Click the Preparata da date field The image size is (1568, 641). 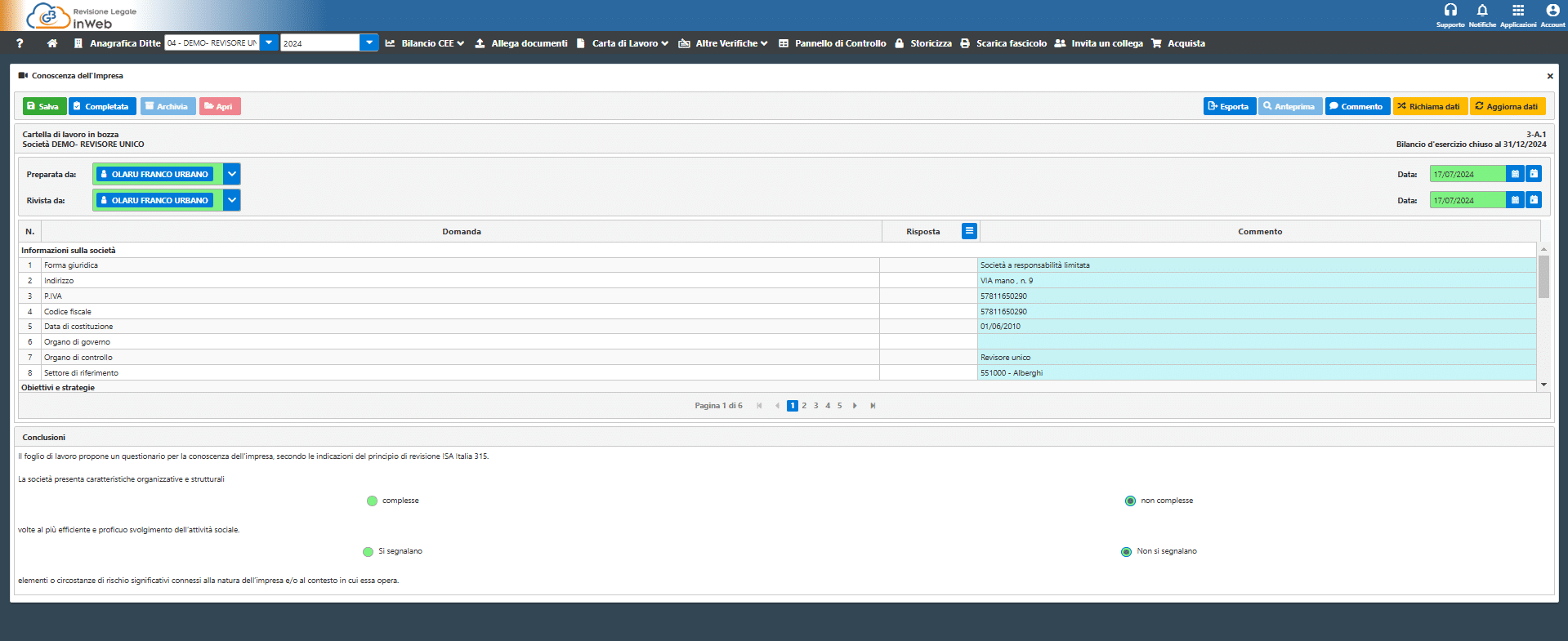[x=1467, y=174]
